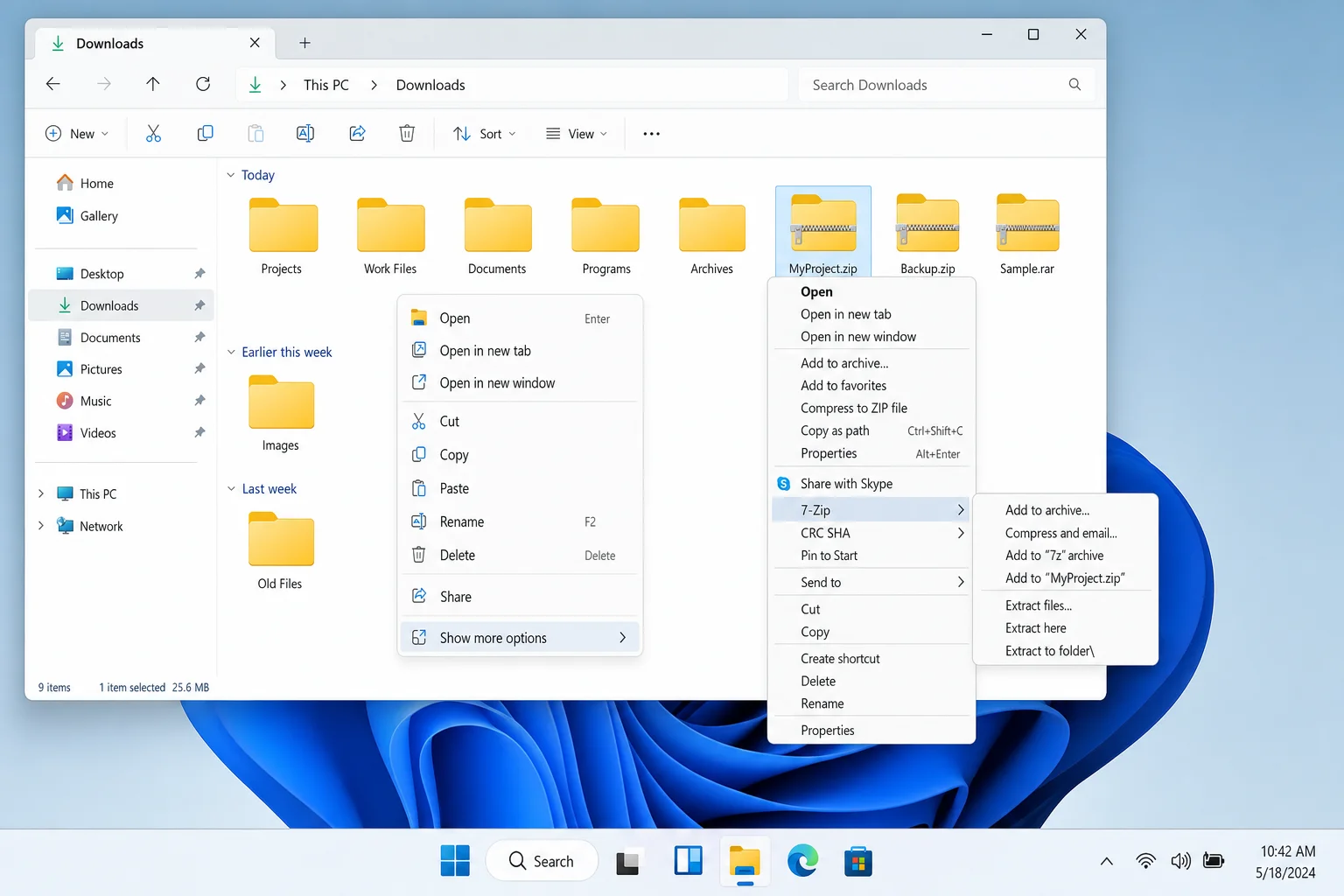Click the Paste clipboard icon in toolbar
The image size is (1344, 896).
pyautogui.click(x=255, y=133)
